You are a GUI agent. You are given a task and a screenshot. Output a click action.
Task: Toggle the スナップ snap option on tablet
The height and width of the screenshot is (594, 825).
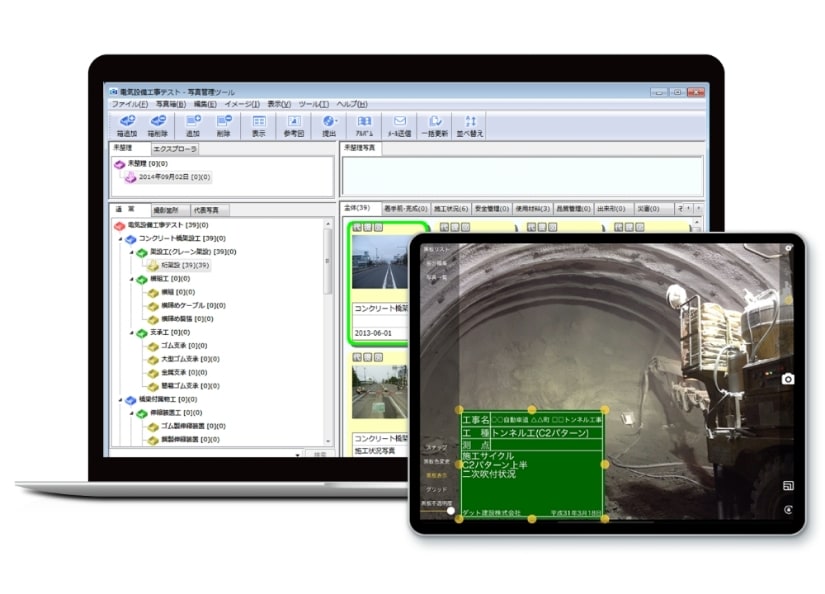click(x=435, y=447)
